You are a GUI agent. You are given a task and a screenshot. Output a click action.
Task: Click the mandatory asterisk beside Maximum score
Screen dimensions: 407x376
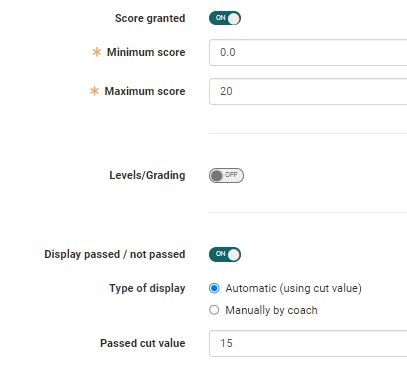pyautogui.click(x=95, y=91)
